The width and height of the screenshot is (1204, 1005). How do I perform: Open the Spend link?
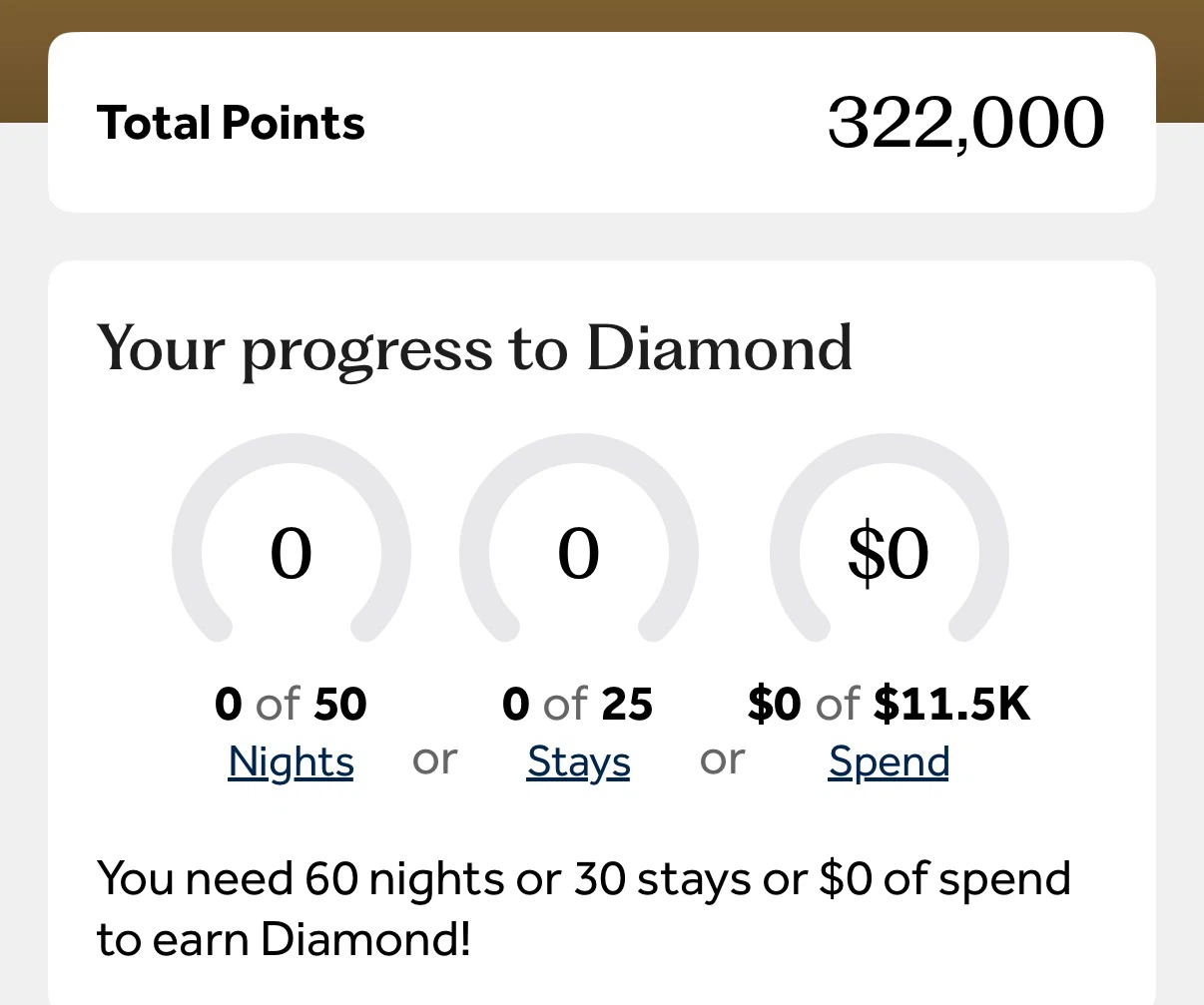coord(889,763)
